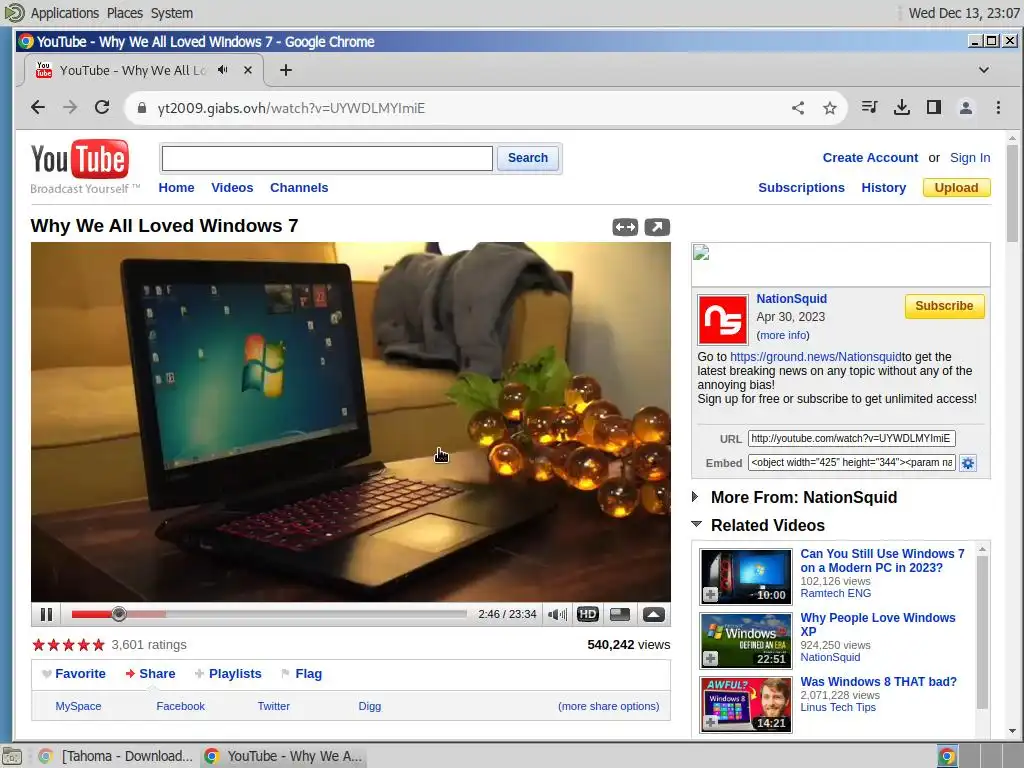
Task: Add Was Windows 8 THAT bad to queue
Action: tap(711, 722)
